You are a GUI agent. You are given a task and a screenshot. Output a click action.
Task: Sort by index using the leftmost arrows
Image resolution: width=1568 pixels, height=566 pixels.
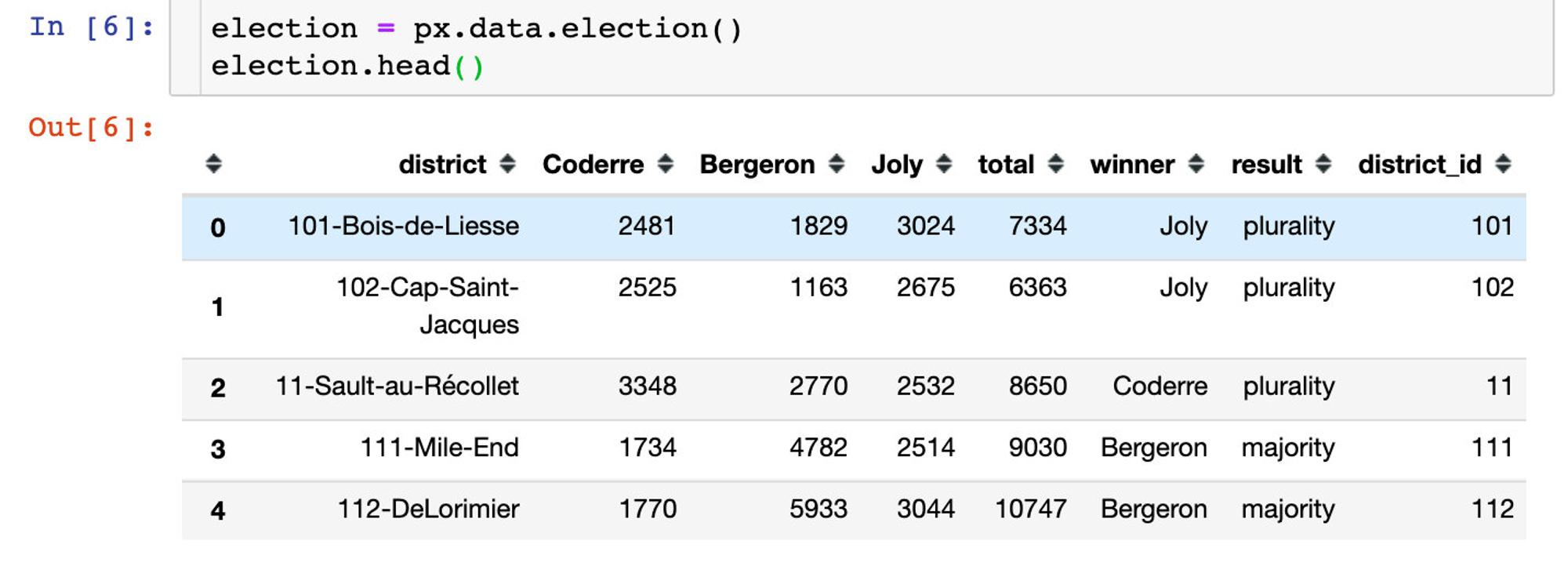coord(213,164)
